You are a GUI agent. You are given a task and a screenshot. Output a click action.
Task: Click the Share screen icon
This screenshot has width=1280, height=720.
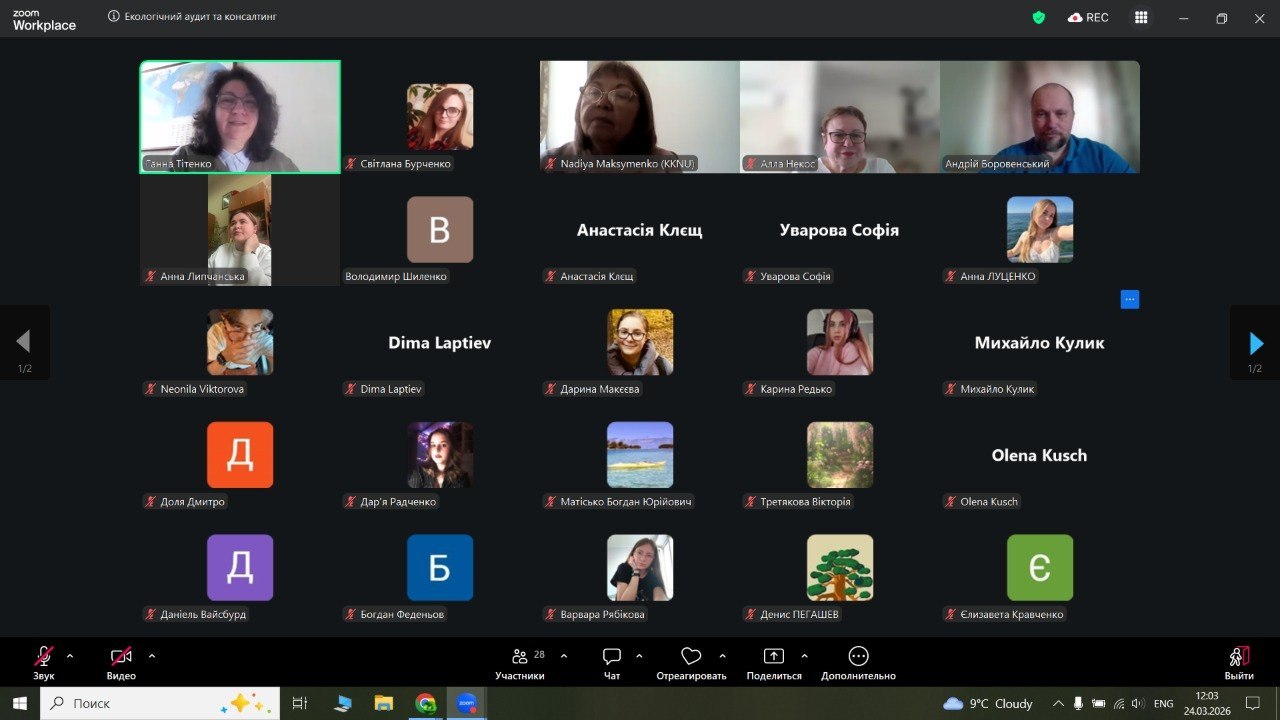click(x=774, y=657)
